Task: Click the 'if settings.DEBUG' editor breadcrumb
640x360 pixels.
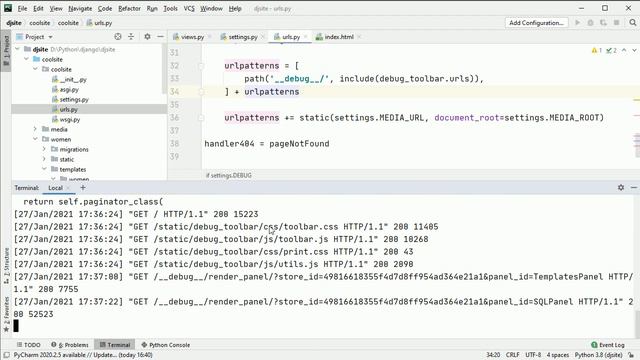Action: [229, 176]
